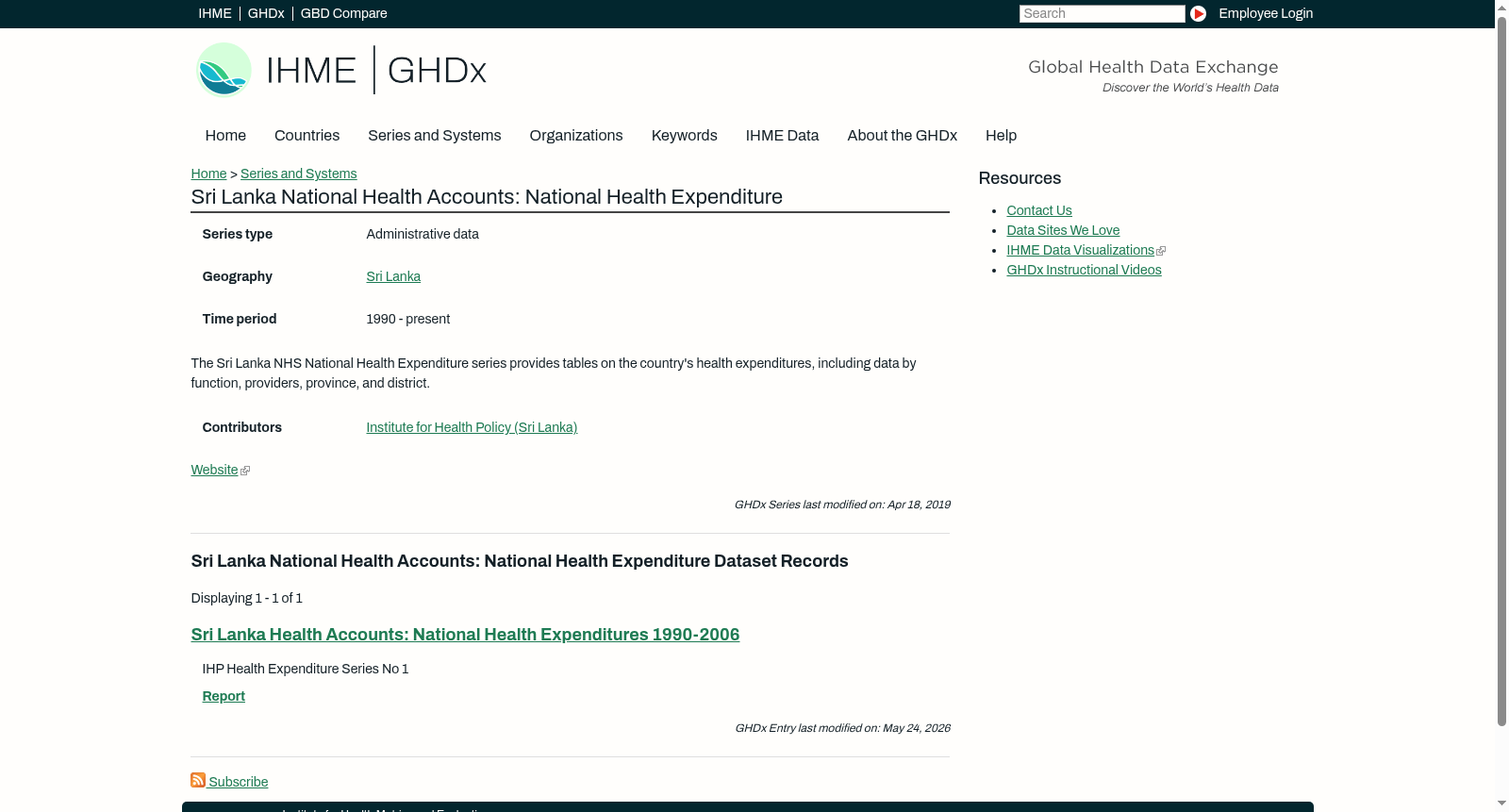Click the page vertical scrollbar thumb

click(x=1501, y=371)
